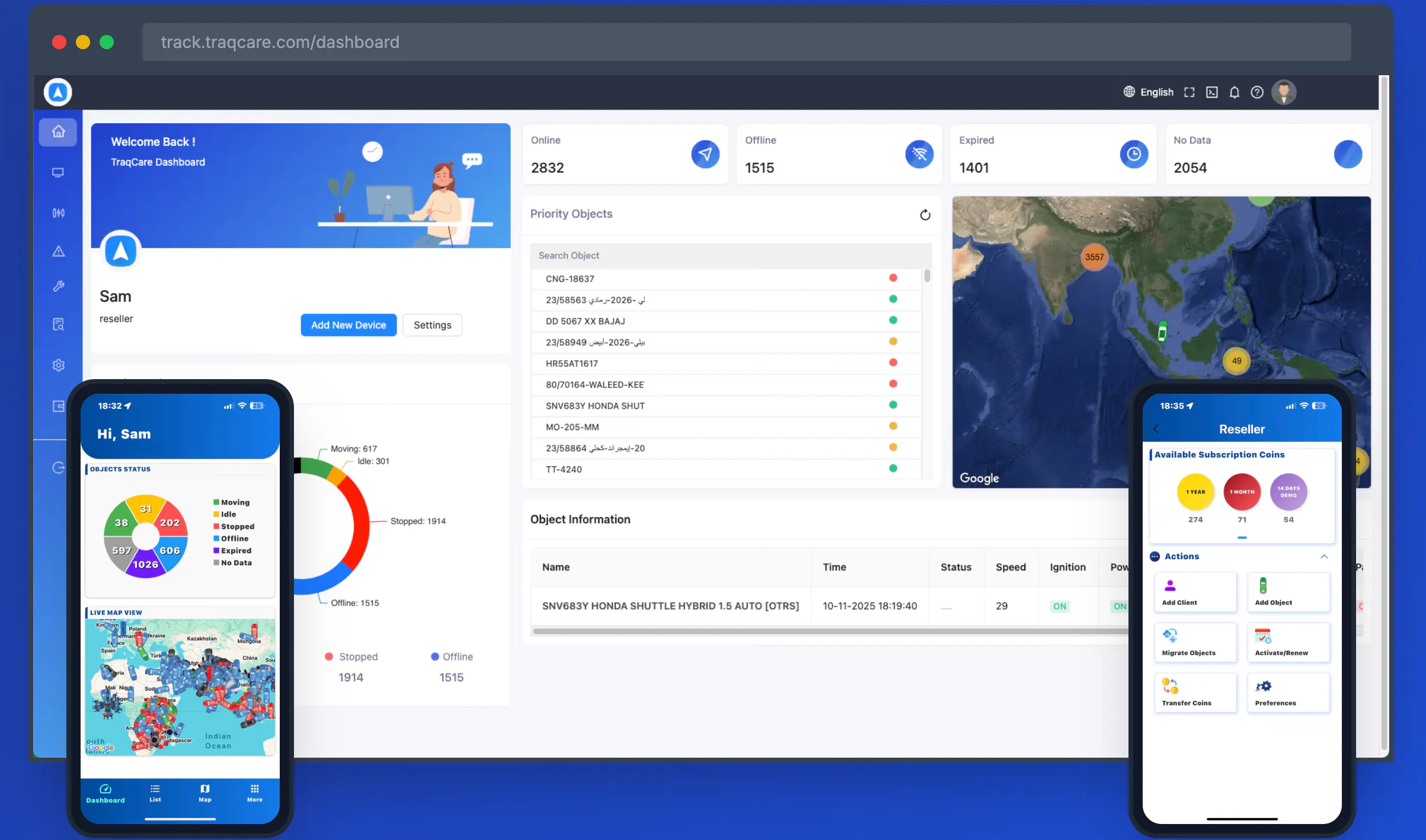1426x840 pixels.
Task: Switch to List tab on phone
Action: pyautogui.click(x=155, y=793)
